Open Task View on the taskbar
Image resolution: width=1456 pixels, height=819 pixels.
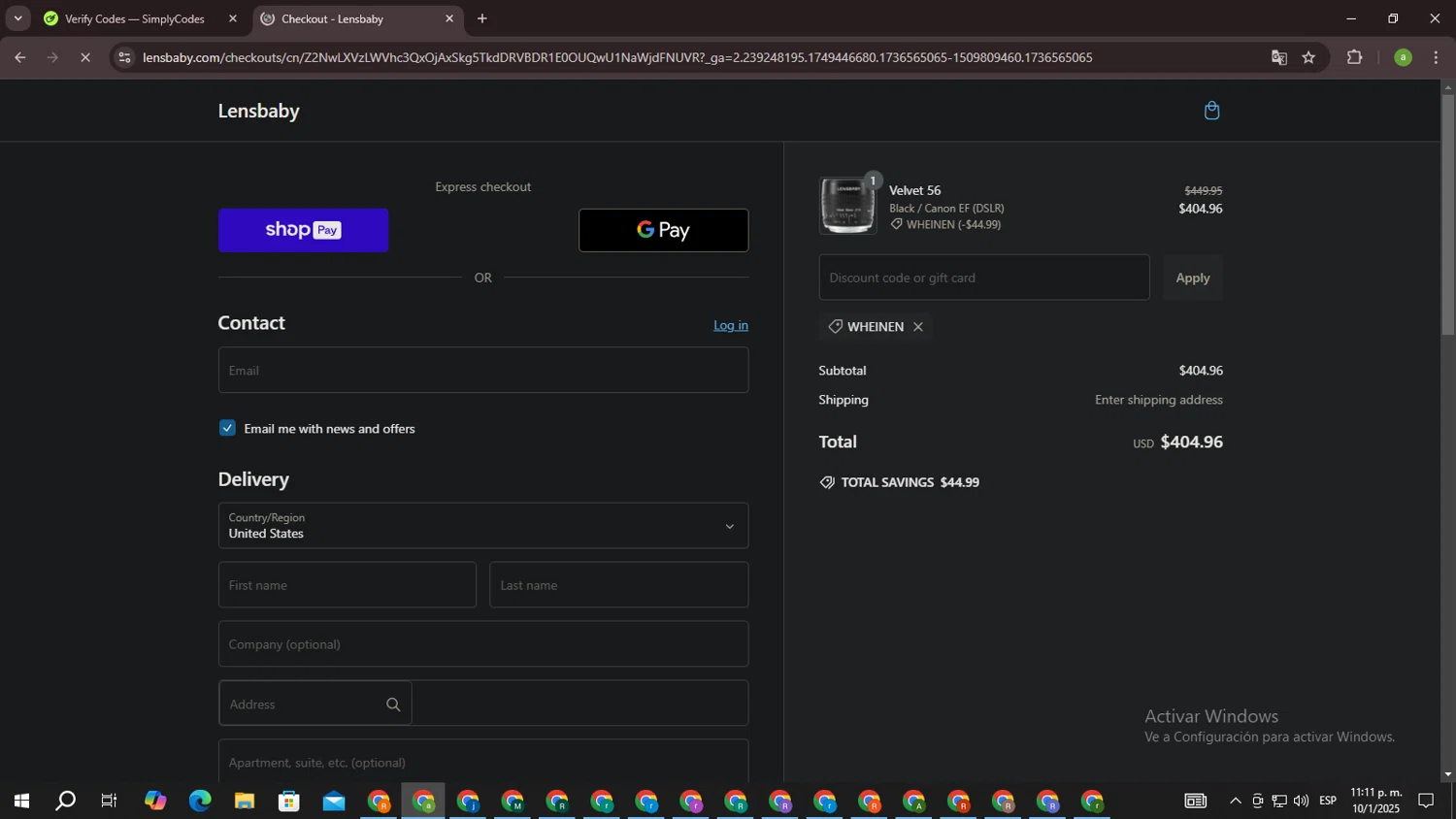click(x=110, y=802)
